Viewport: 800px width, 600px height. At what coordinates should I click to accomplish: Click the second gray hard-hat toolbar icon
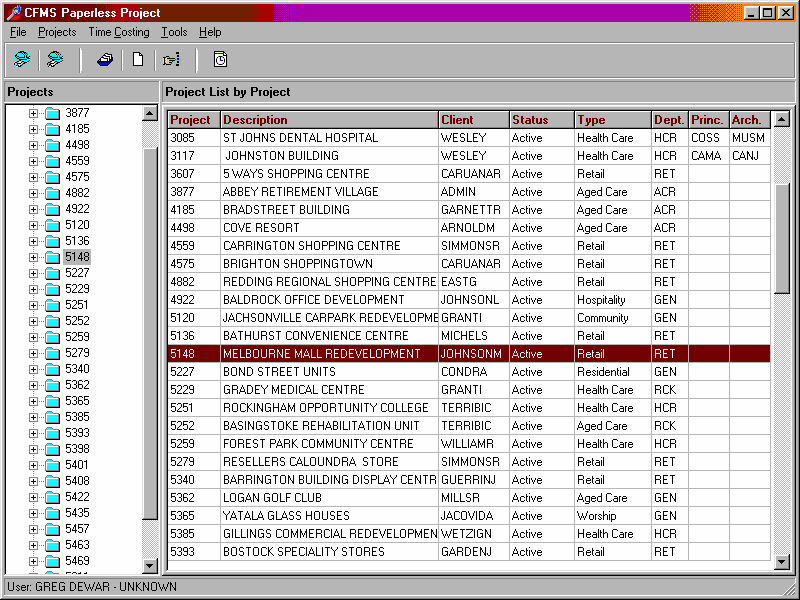(55, 60)
